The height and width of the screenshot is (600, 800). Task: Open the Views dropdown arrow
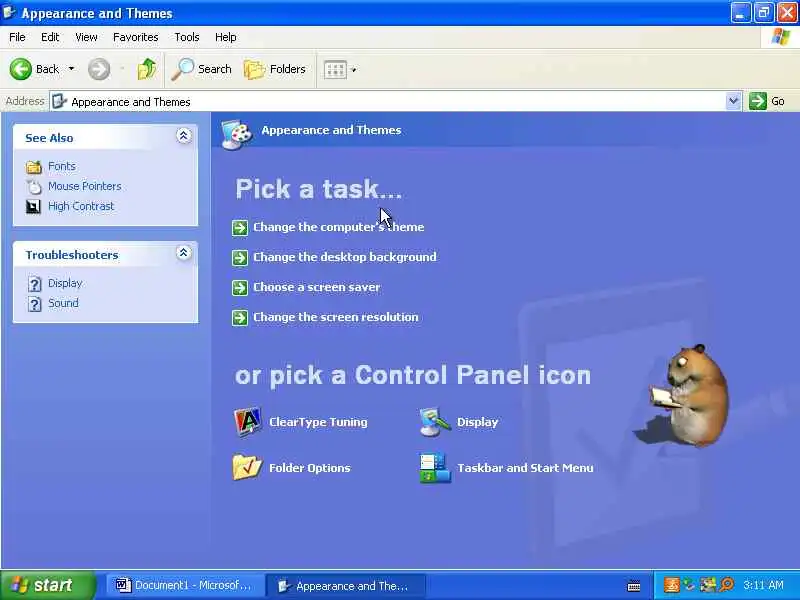[x=354, y=69]
